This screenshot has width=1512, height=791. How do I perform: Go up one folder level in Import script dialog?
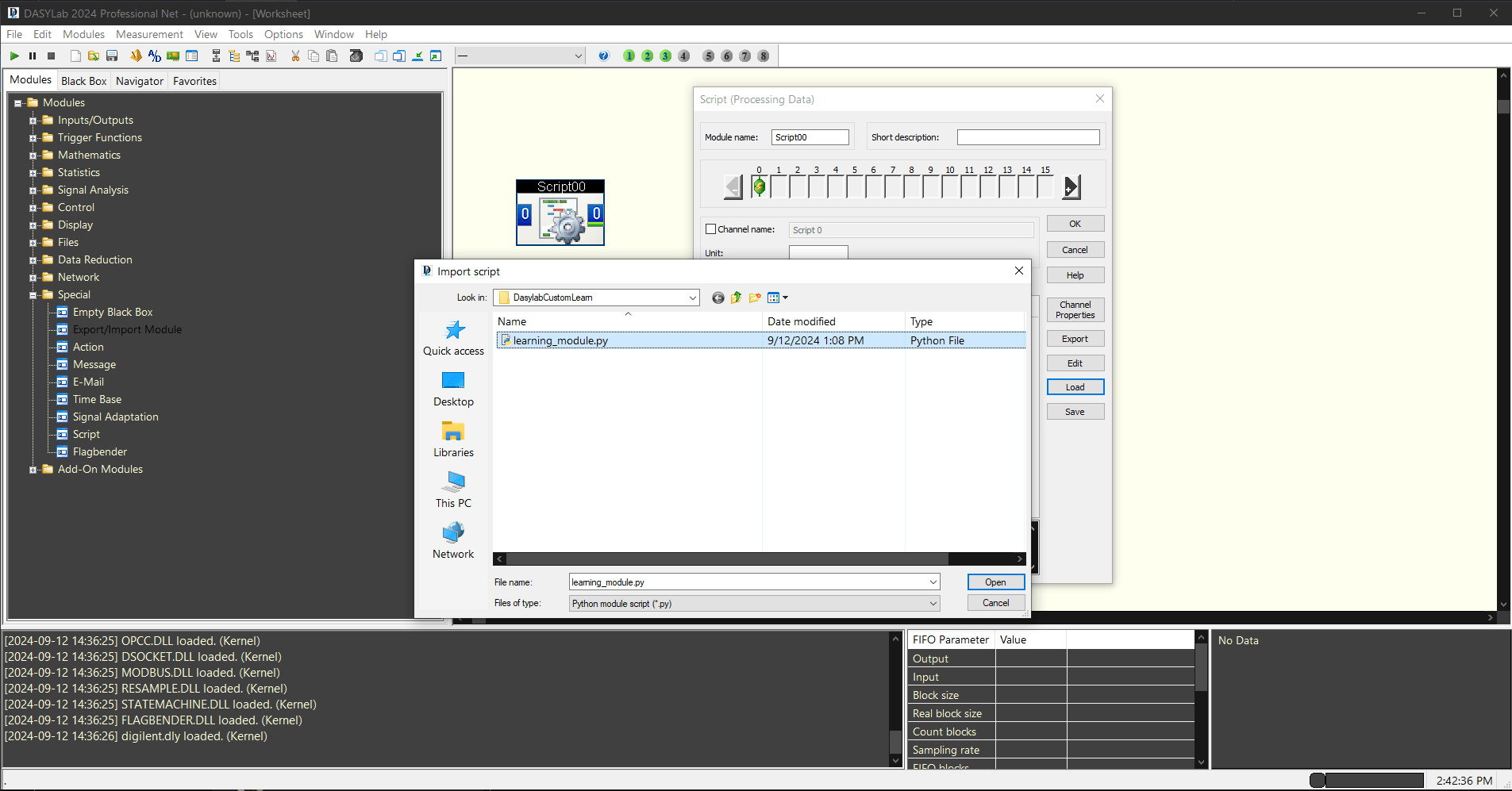pyautogui.click(x=737, y=298)
